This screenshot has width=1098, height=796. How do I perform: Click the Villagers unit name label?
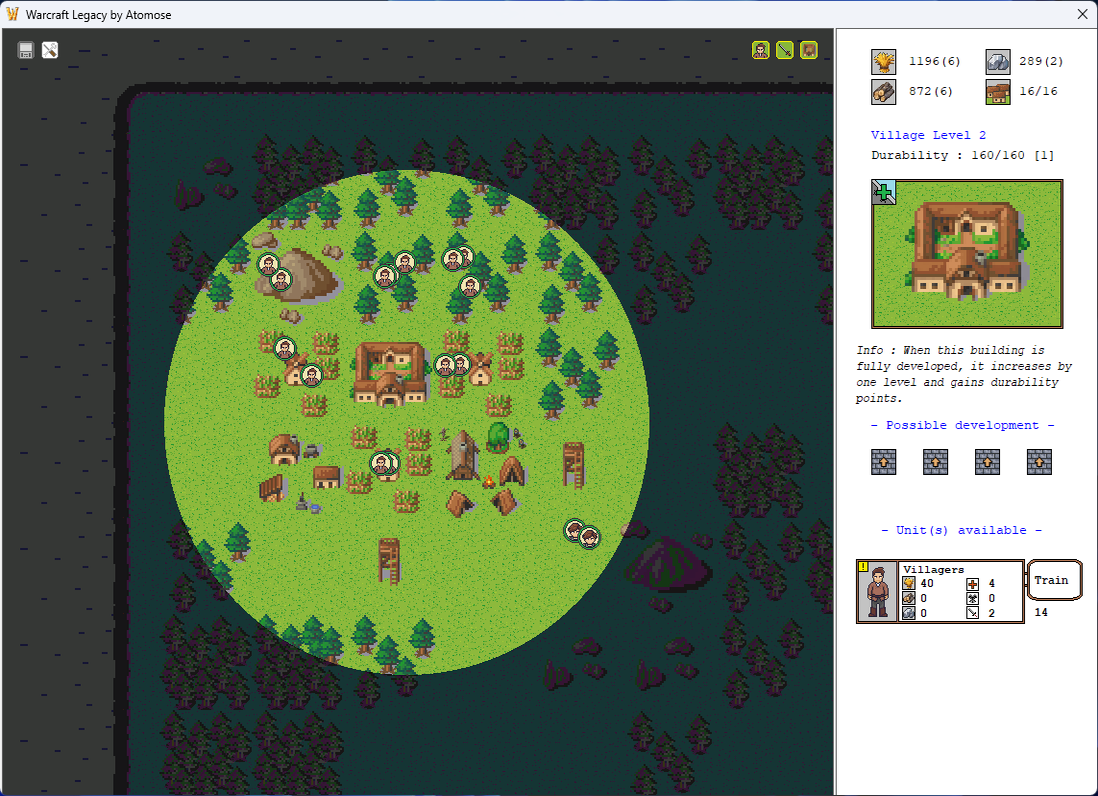[x=933, y=570]
